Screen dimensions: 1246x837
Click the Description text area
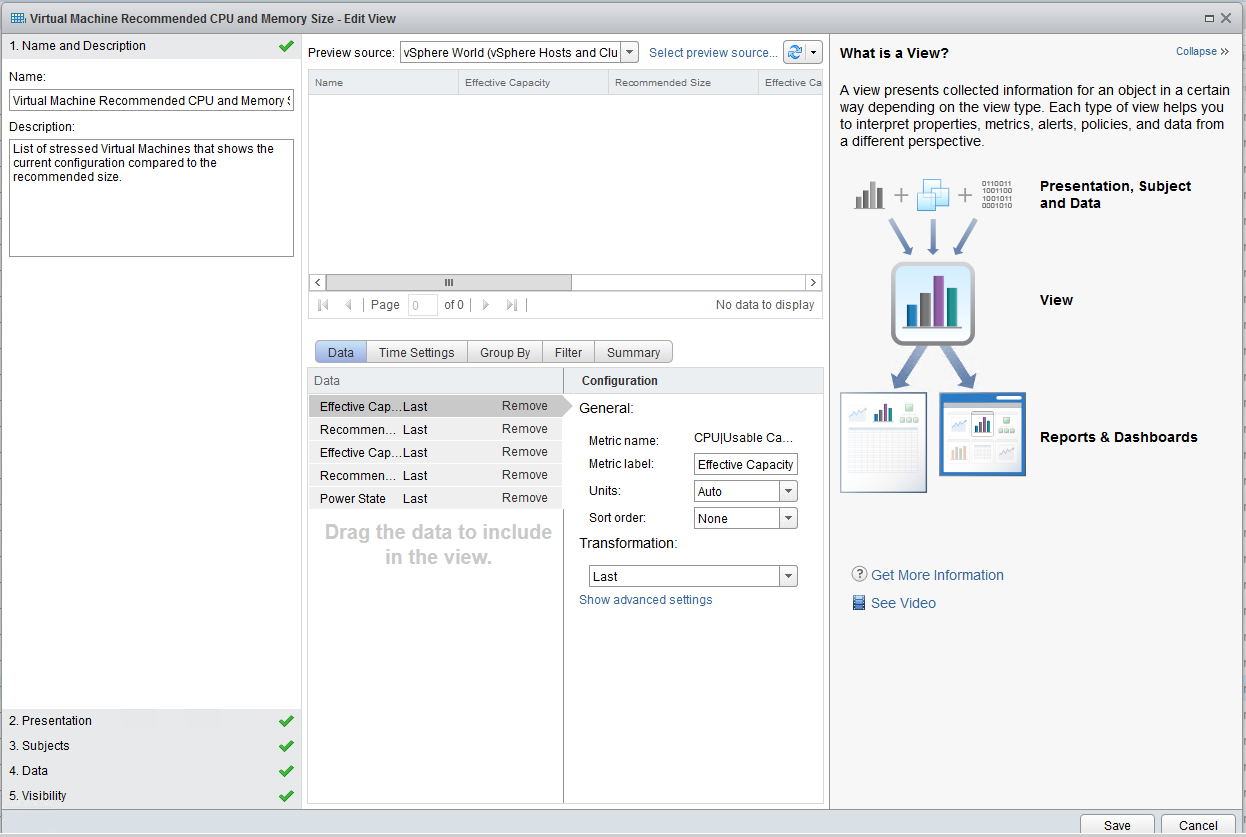pos(151,198)
